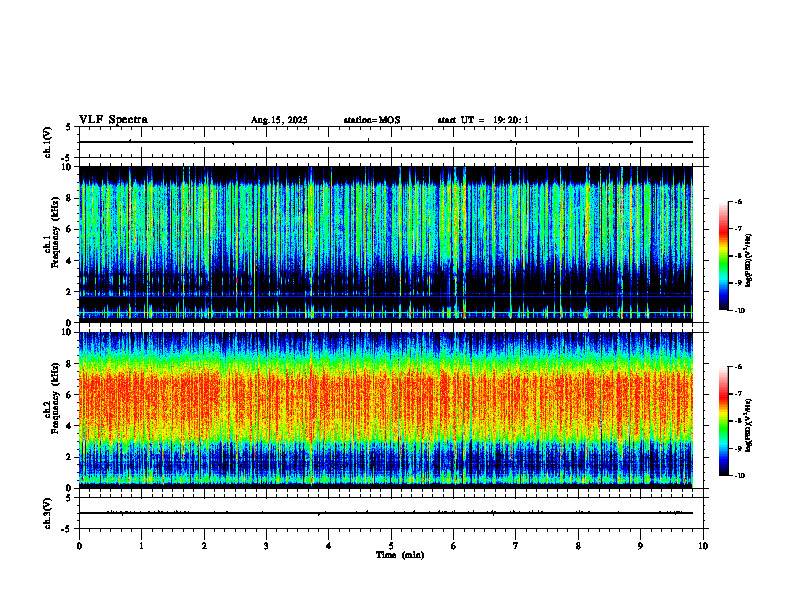792x612 pixels.
Task: Click the "Time (min)" x-axis label
Action: pos(400,555)
